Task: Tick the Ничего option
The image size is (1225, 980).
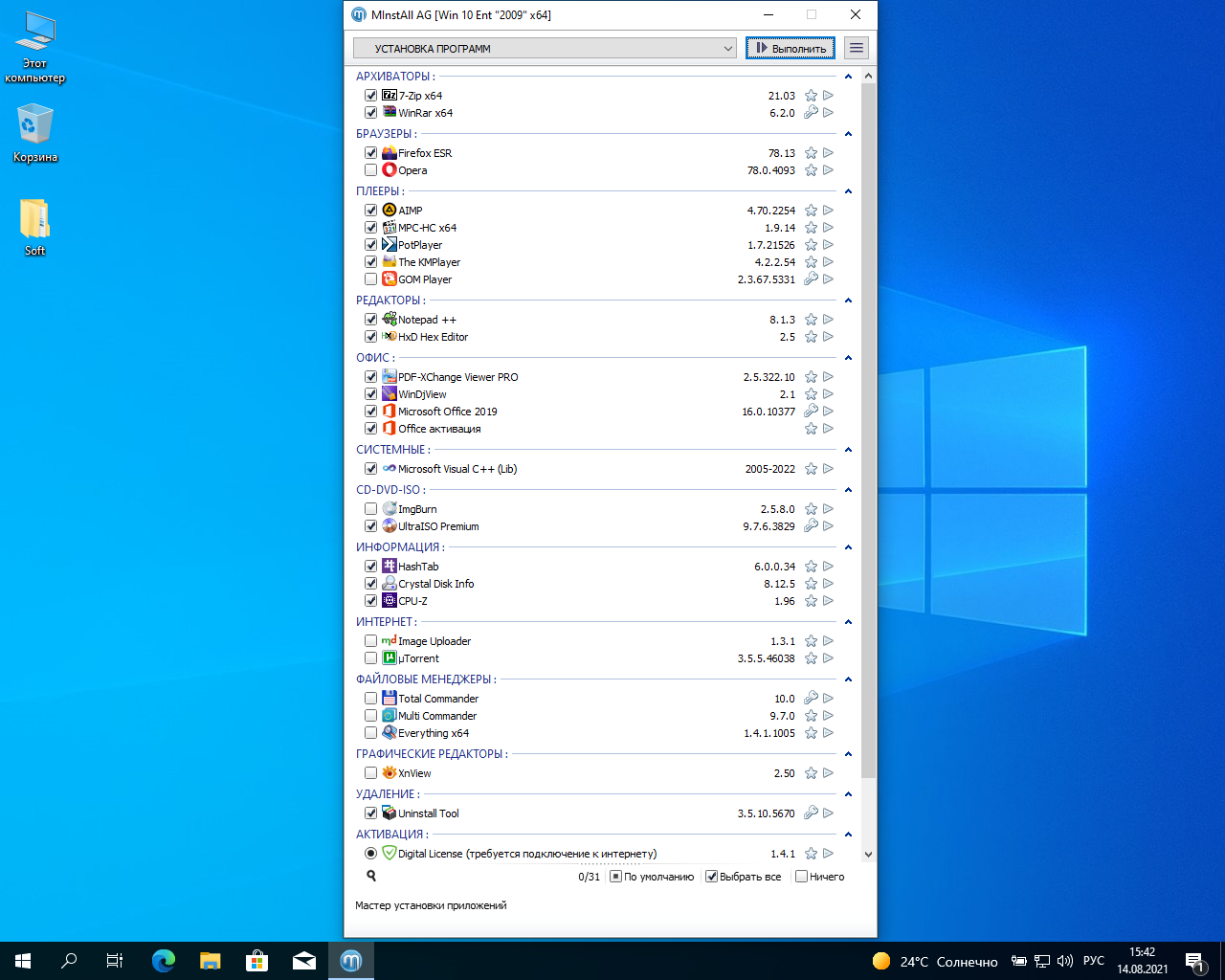Action: pyautogui.click(x=802, y=877)
